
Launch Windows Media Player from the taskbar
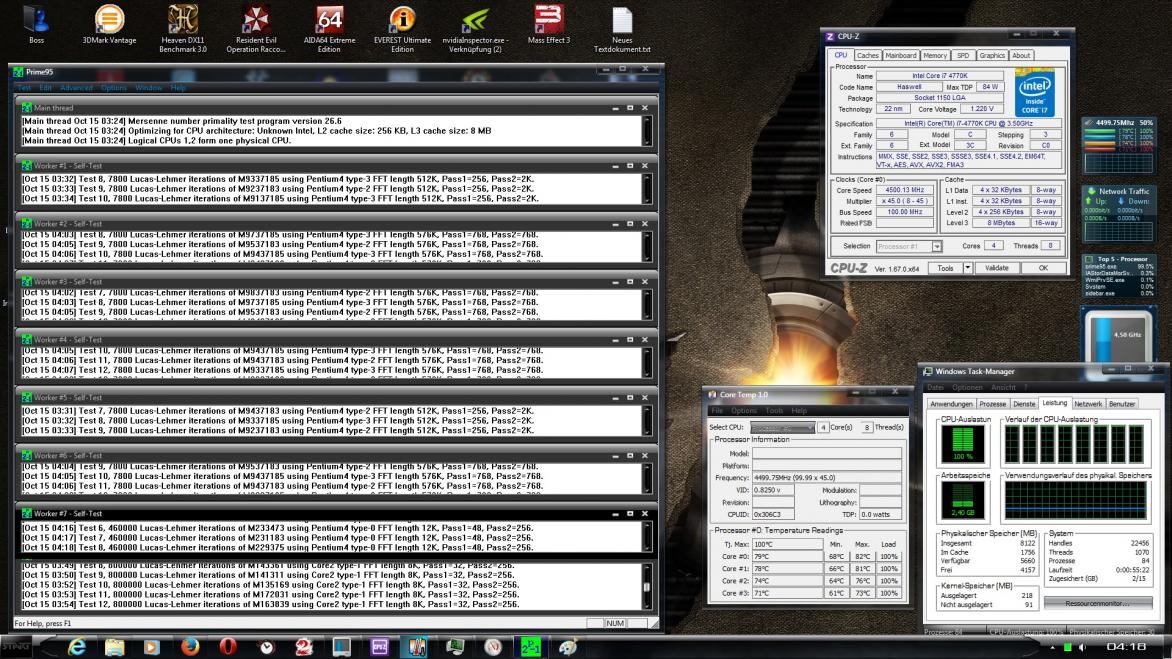point(152,647)
